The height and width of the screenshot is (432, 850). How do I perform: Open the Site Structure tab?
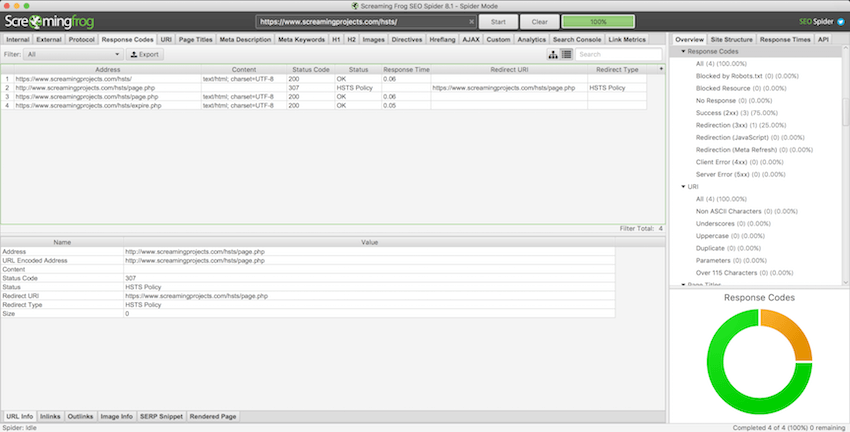click(x=731, y=40)
